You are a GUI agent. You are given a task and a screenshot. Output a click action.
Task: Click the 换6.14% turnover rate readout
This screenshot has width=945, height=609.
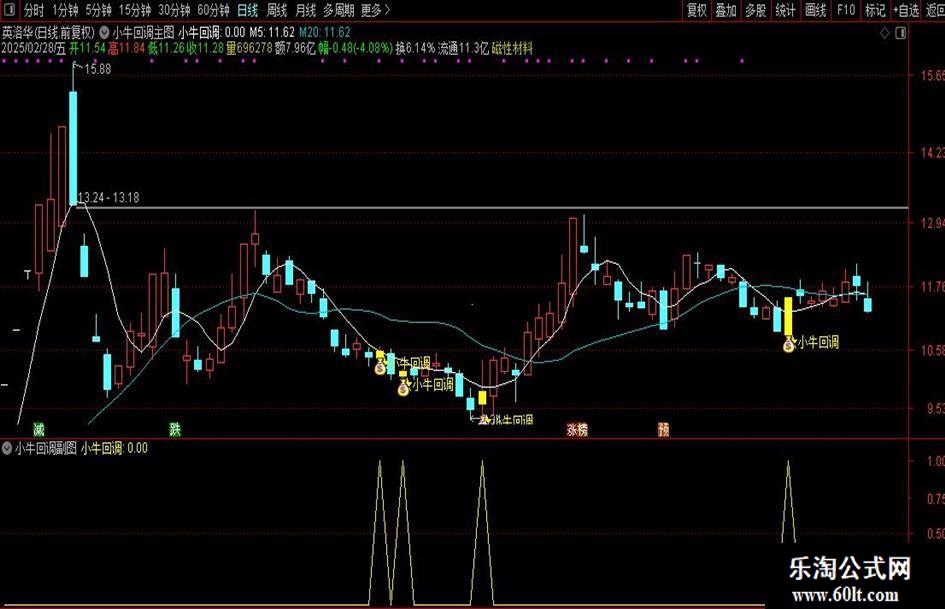(x=415, y=48)
